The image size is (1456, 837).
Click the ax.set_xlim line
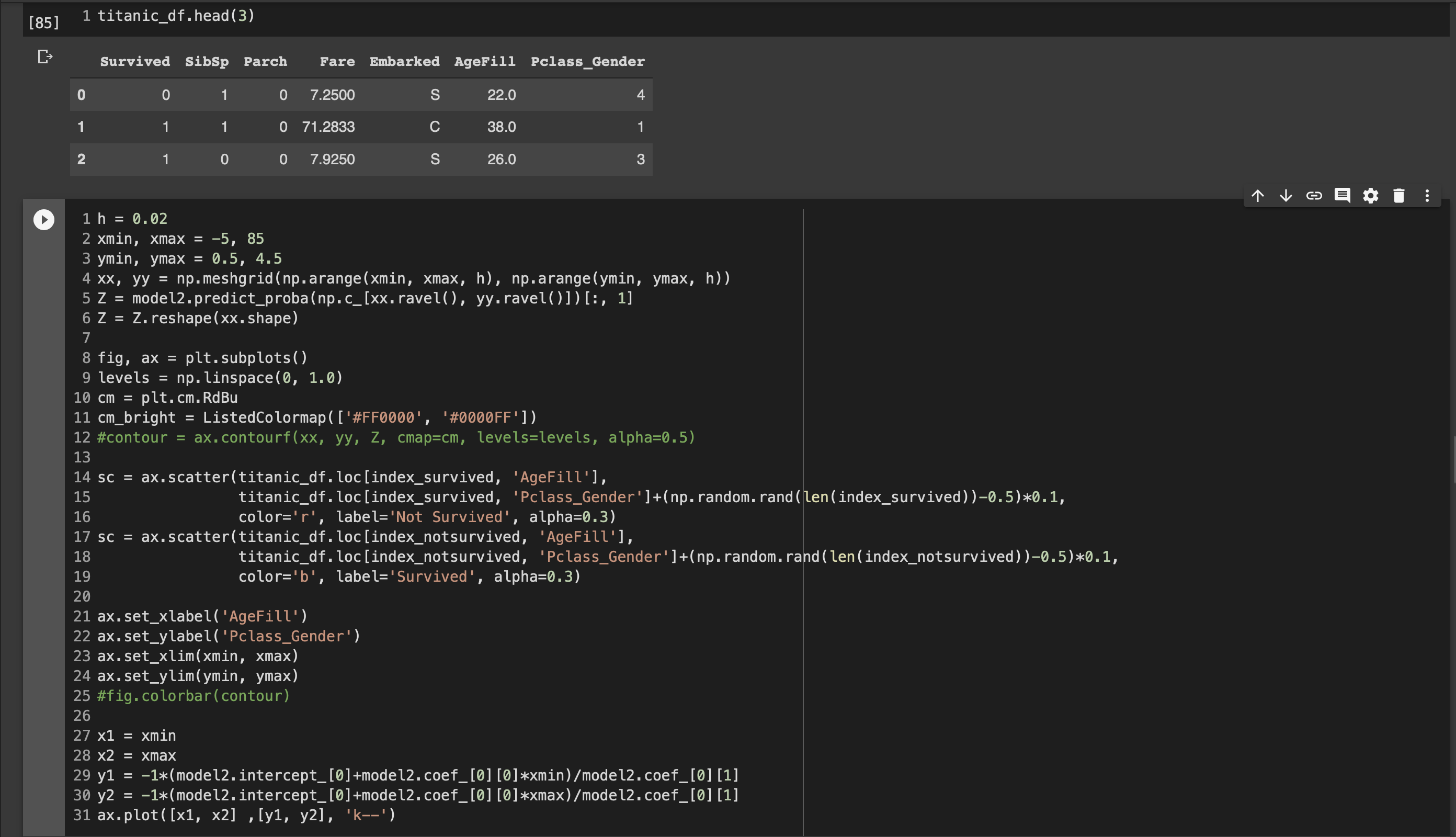click(198, 656)
